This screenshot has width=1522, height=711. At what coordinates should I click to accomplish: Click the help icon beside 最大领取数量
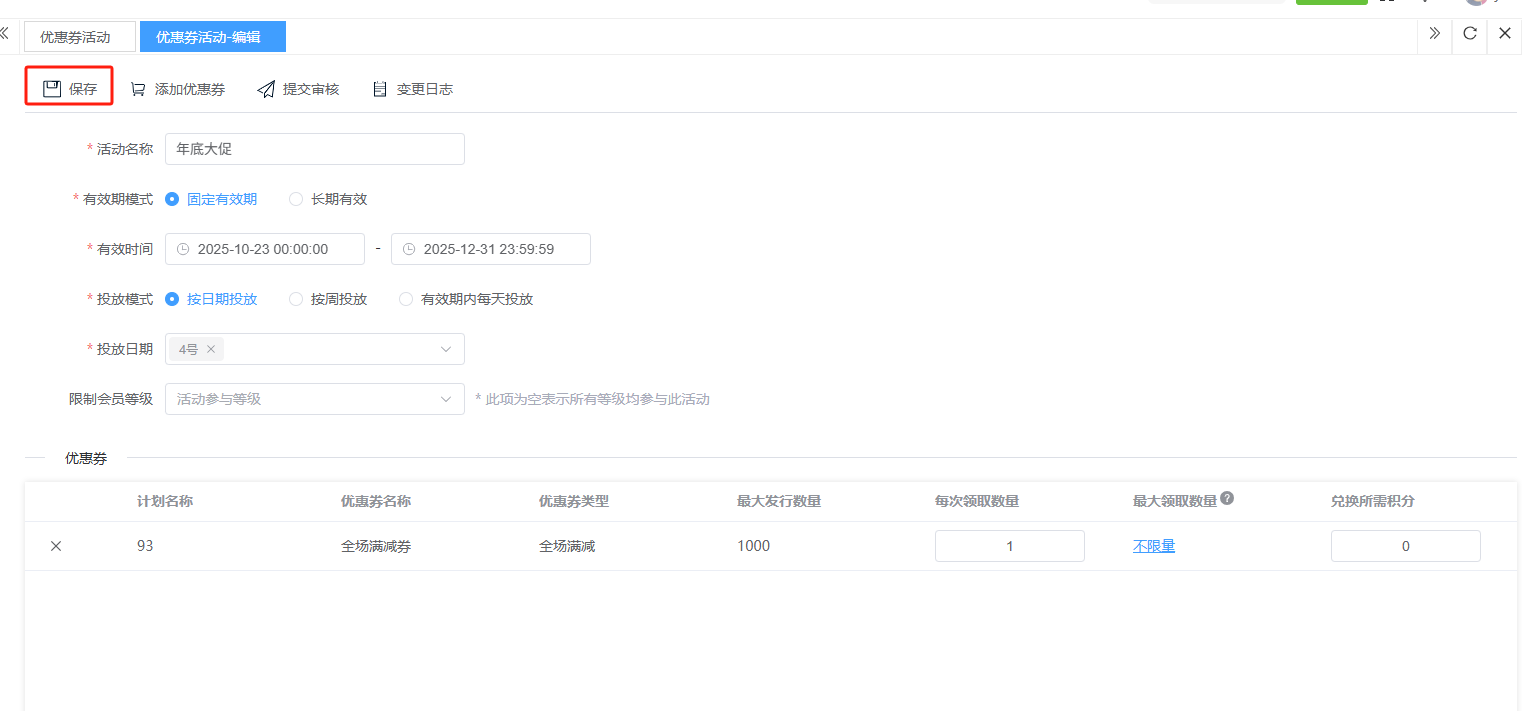tap(1227, 499)
